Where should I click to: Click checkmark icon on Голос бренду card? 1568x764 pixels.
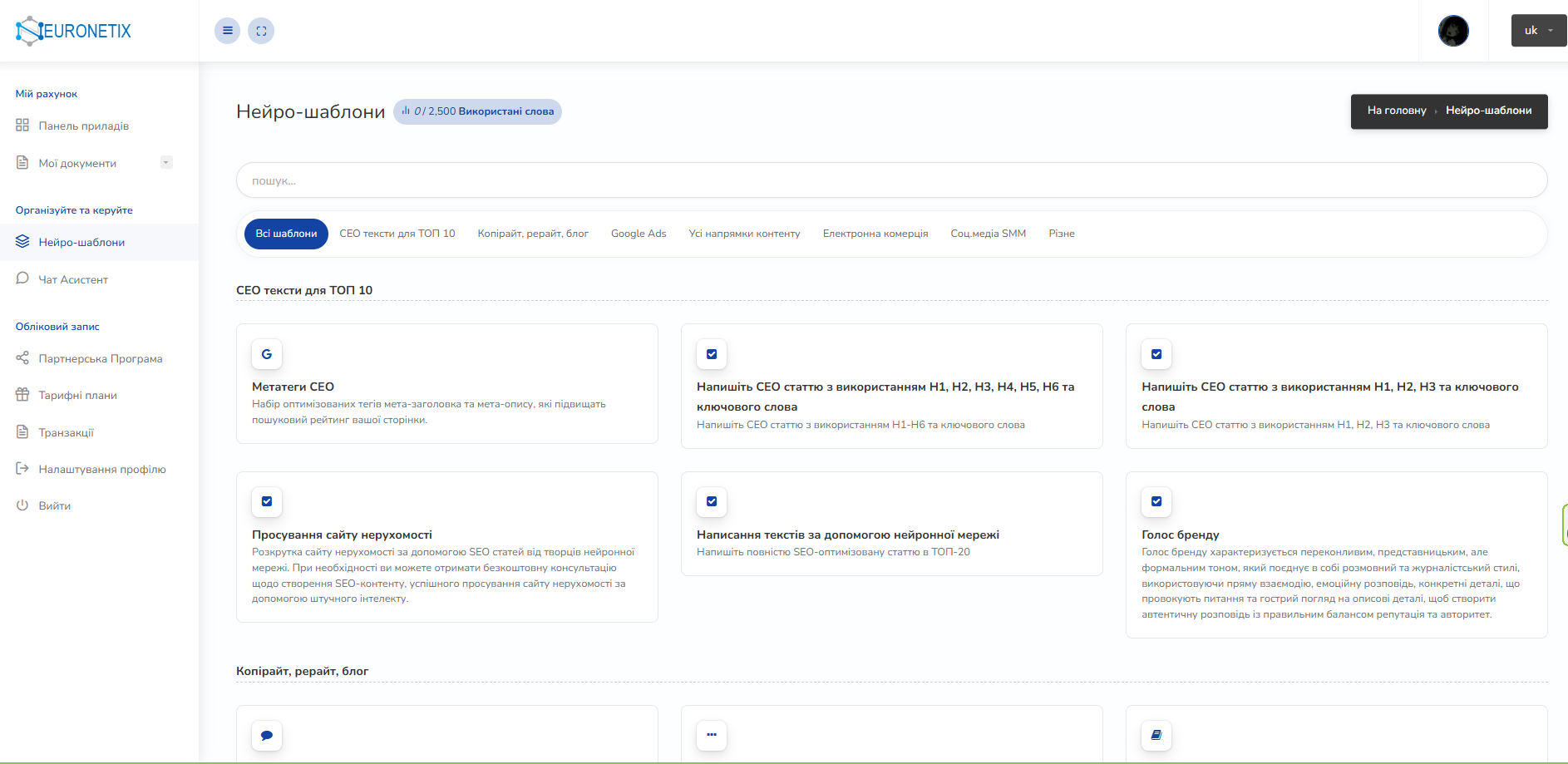pyautogui.click(x=1156, y=501)
